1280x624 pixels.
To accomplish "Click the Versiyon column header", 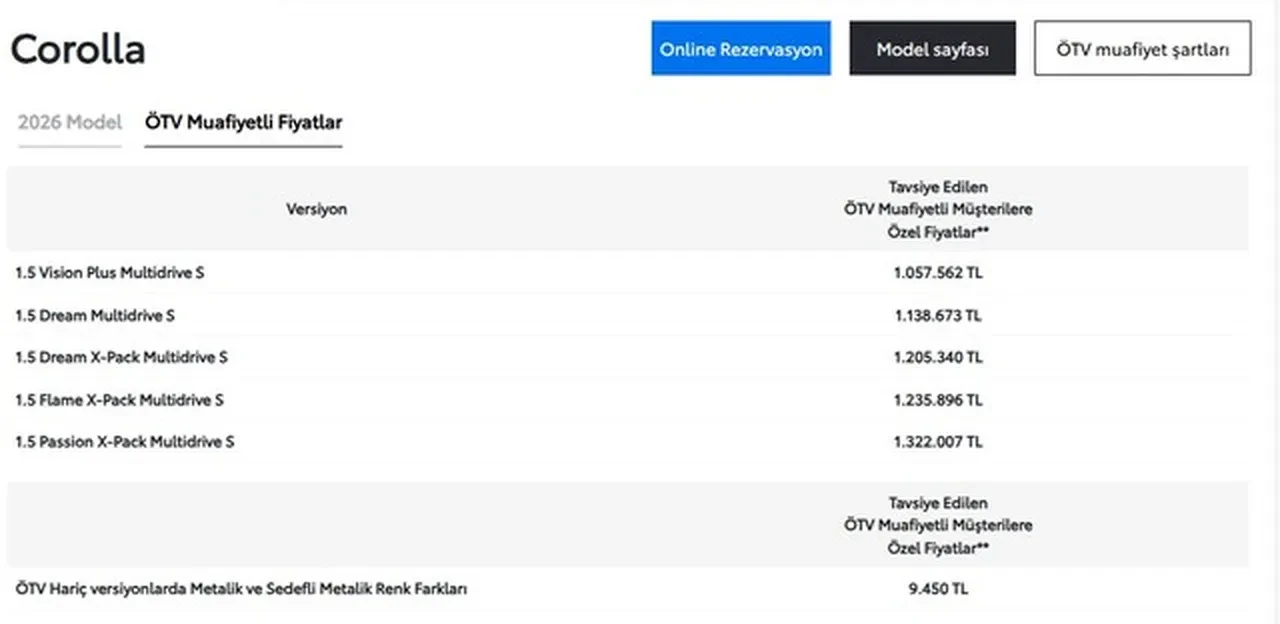I will coord(316,209).
